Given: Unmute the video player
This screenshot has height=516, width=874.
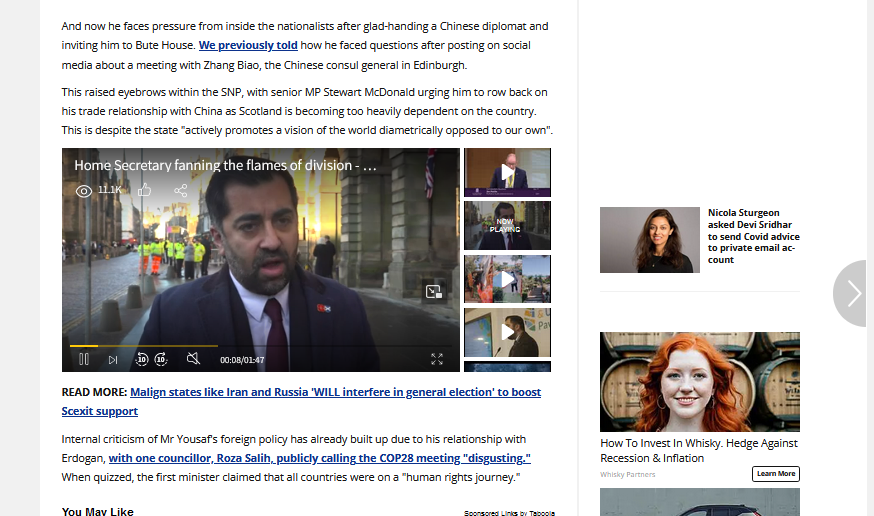Looking at the screenshot, I should (193, 359).
